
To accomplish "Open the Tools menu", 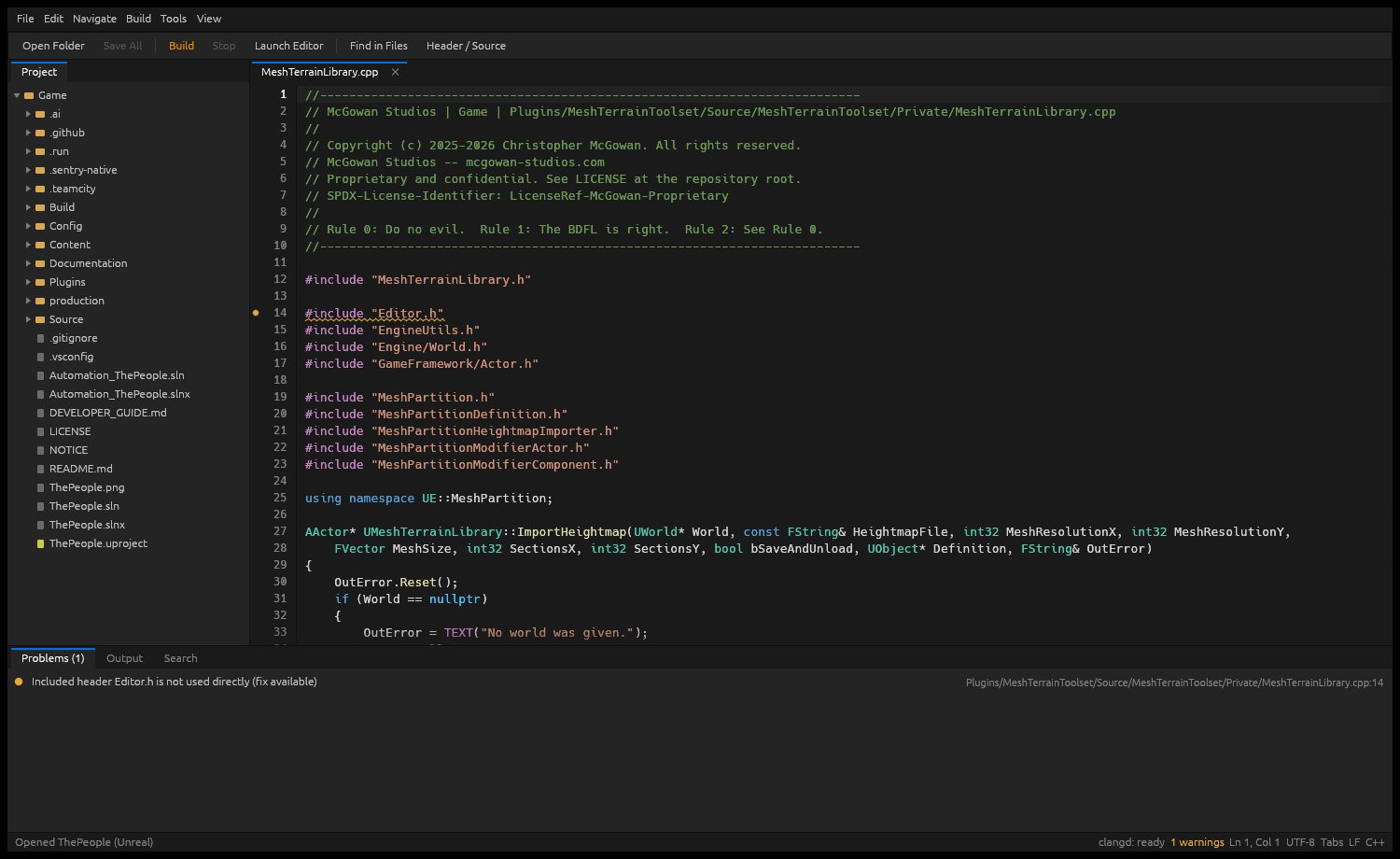I will click(x=174, y=19).
